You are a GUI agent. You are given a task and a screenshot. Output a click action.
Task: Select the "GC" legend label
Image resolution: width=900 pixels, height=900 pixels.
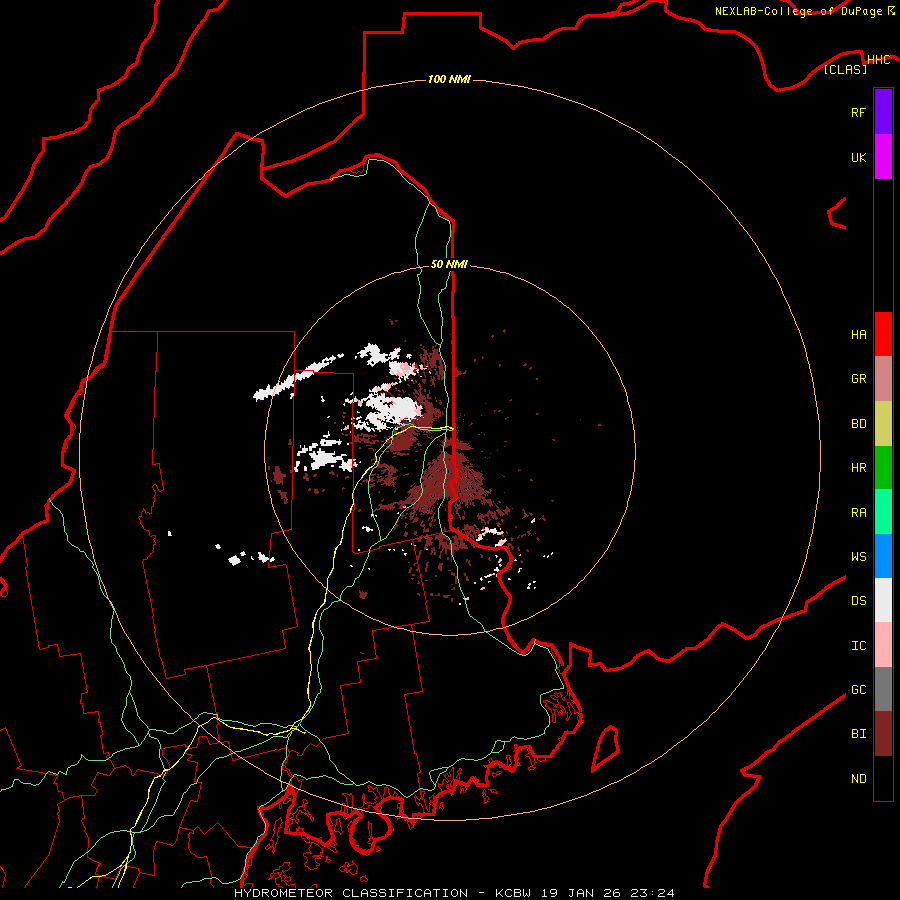click(x=858, y=690)
